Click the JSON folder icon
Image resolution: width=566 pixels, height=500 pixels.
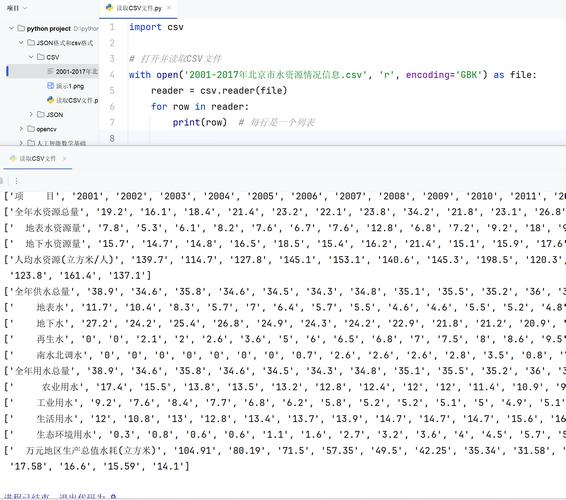pyautogui.click(x=41, y=114)
